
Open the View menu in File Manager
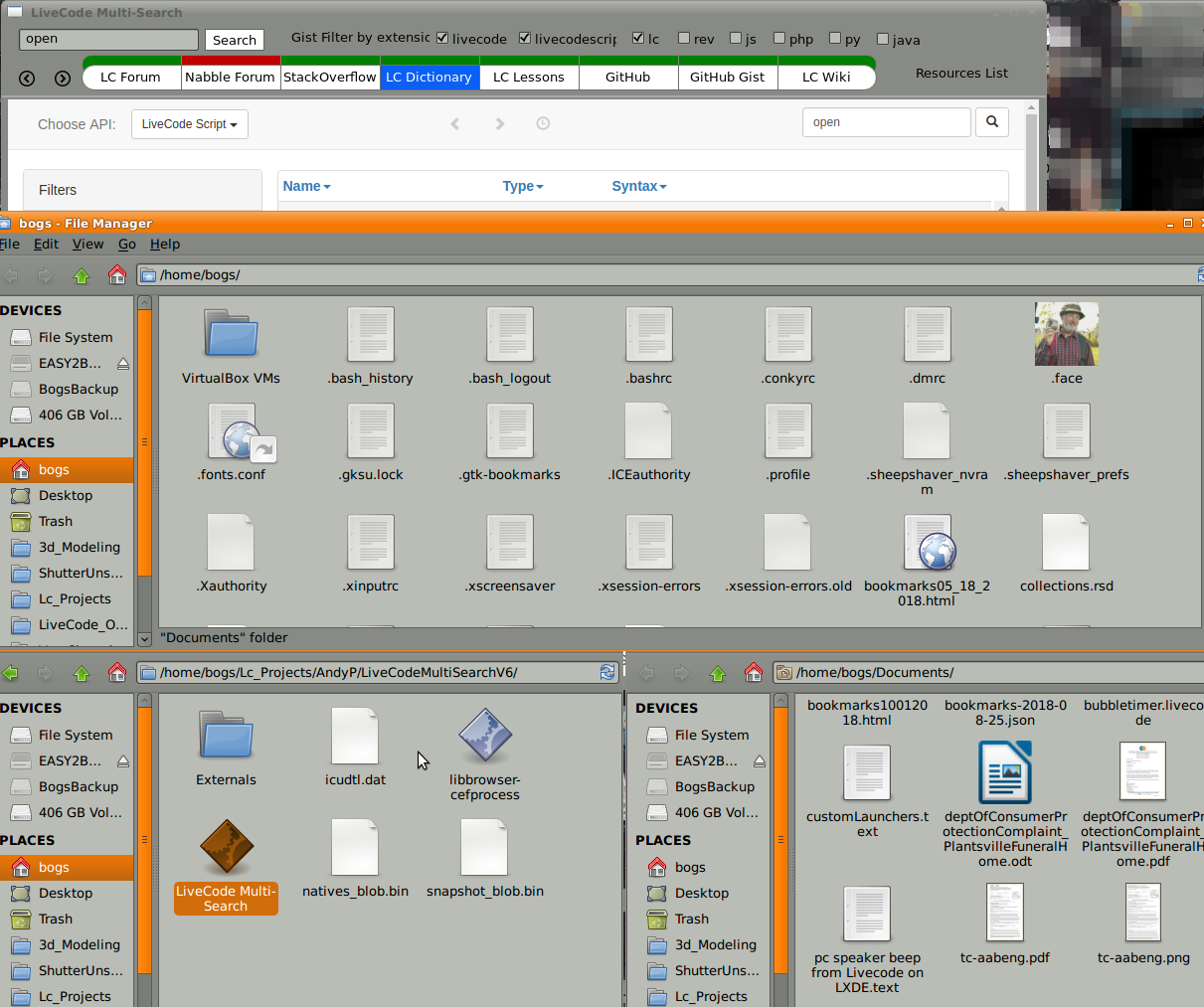(87, 245)
